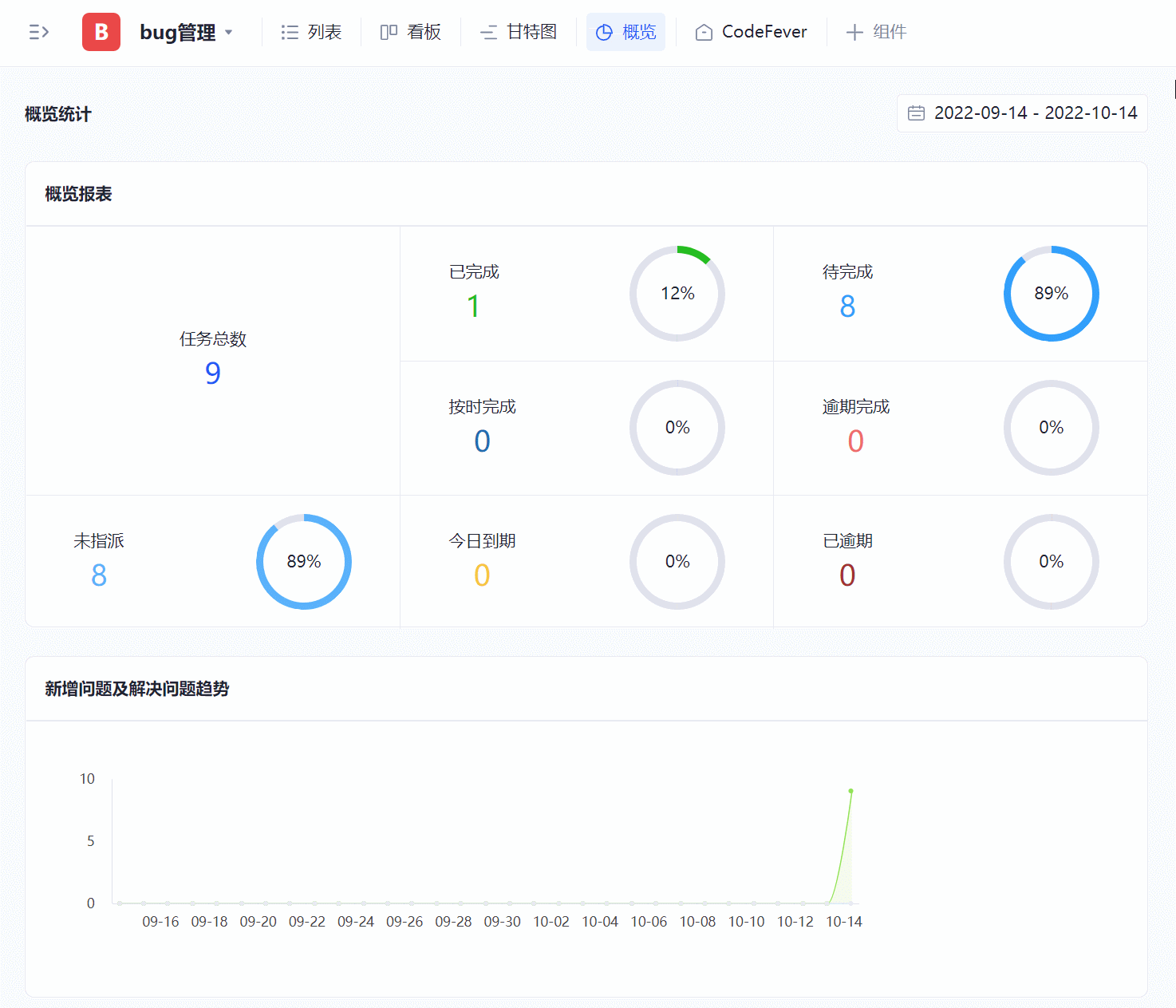Viewport: 1176px width, 1008px height.
Task: Click the 89% 待完成 progress ring
Action: point(1051,294)
